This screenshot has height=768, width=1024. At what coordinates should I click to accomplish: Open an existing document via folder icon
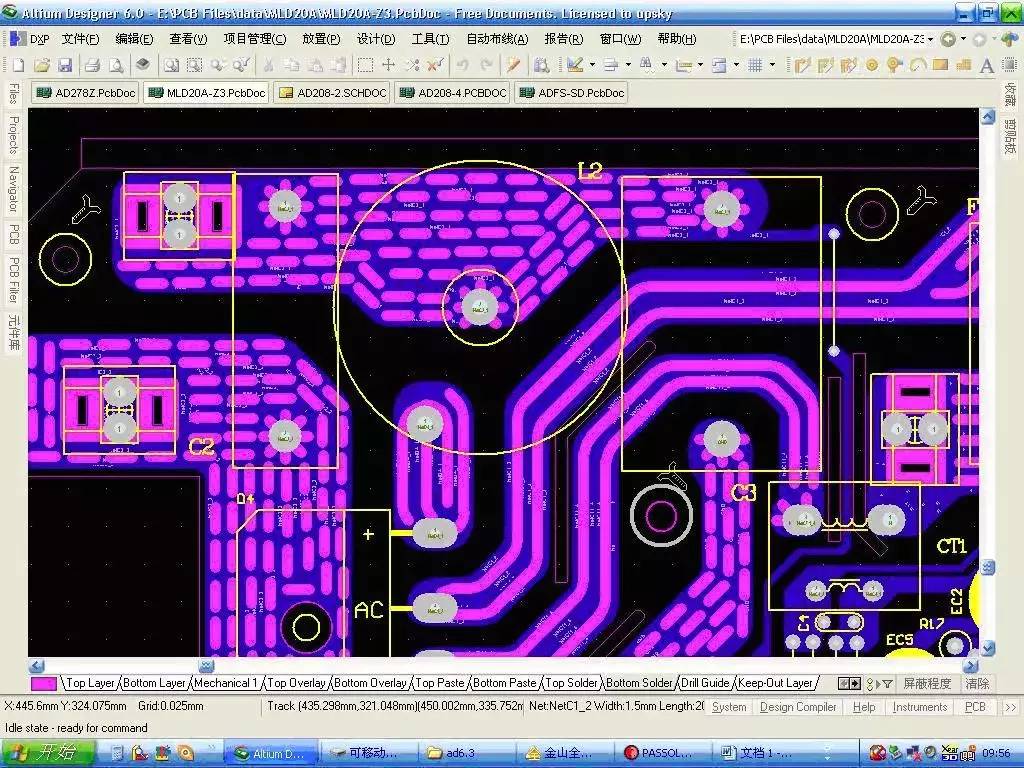(41, 65)
